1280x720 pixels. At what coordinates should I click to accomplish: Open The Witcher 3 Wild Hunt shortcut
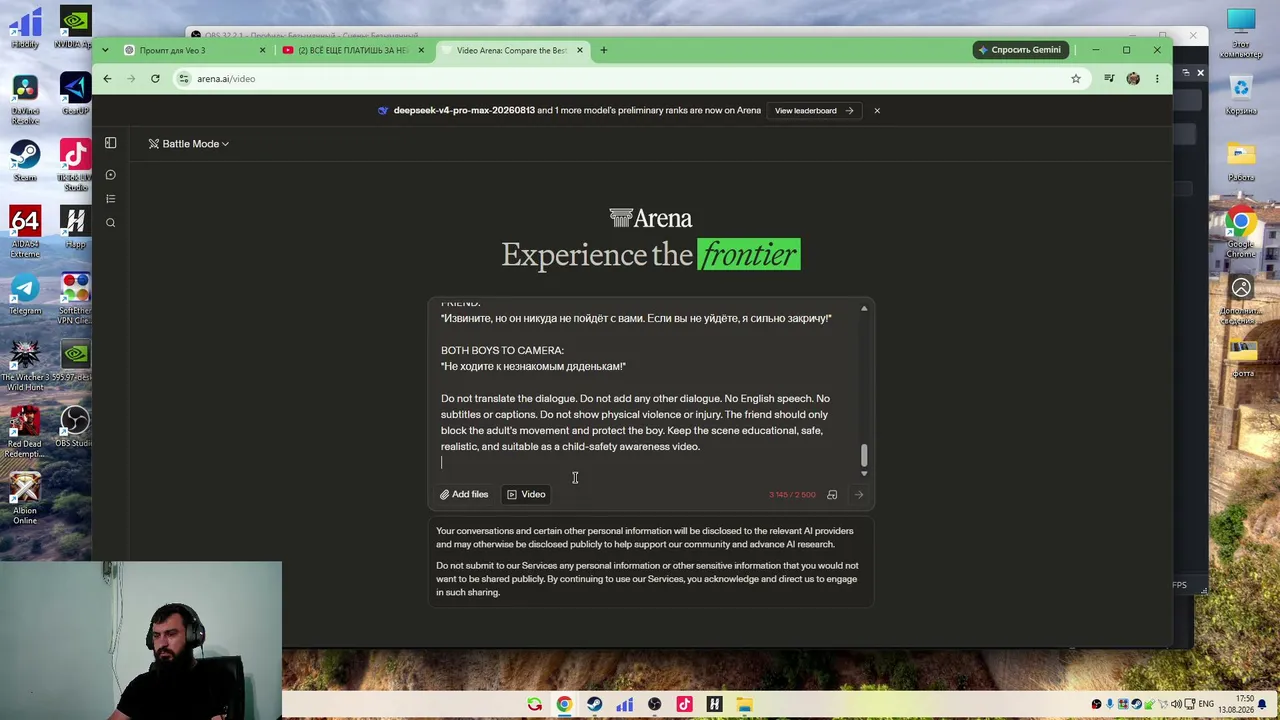tap(25, 365)
